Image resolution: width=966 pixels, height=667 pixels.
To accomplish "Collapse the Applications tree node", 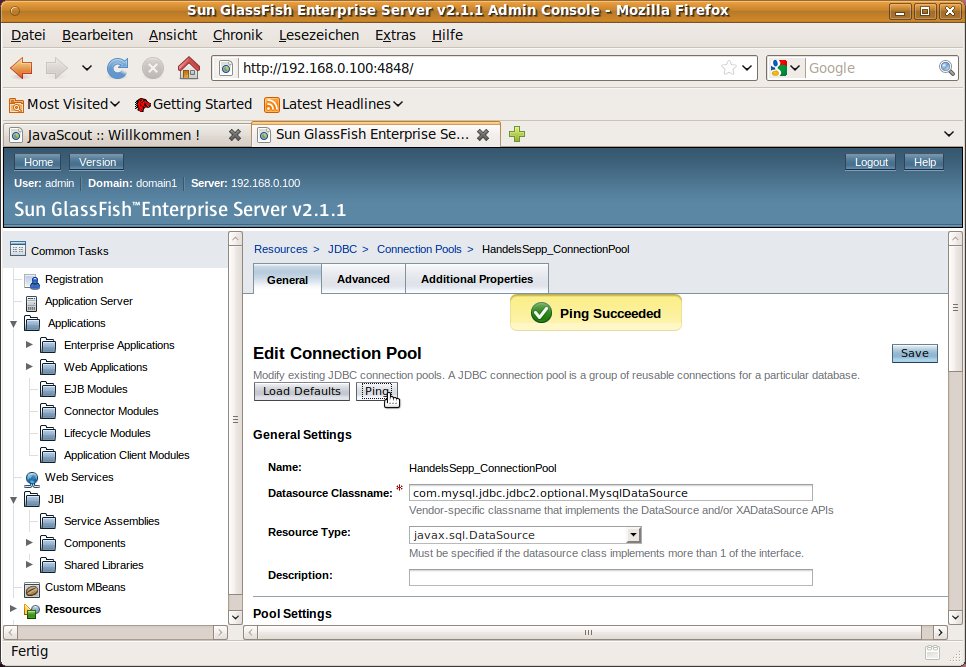I will coord(13,324).
